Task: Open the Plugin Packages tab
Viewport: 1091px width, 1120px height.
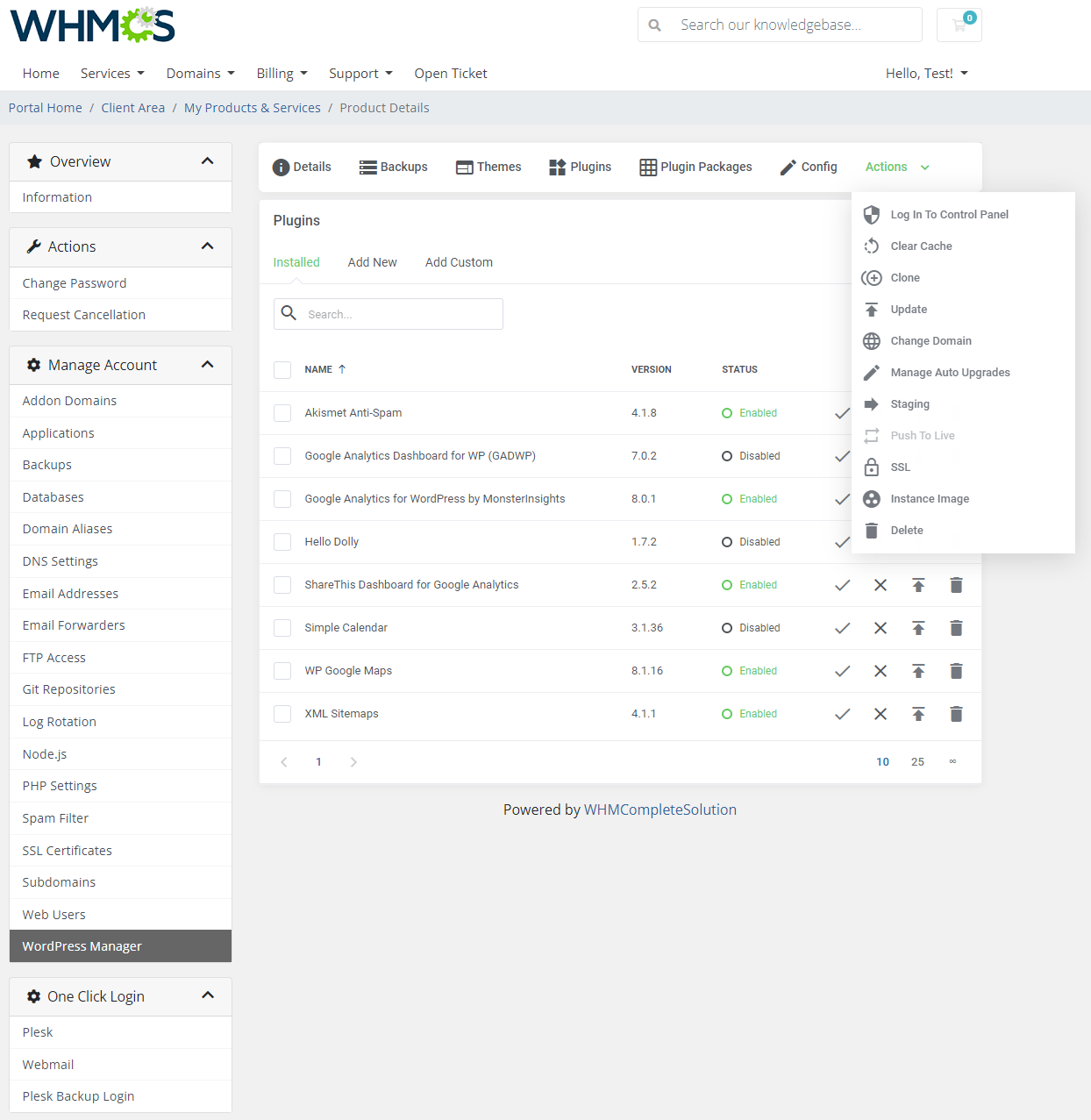Action: 695,167
